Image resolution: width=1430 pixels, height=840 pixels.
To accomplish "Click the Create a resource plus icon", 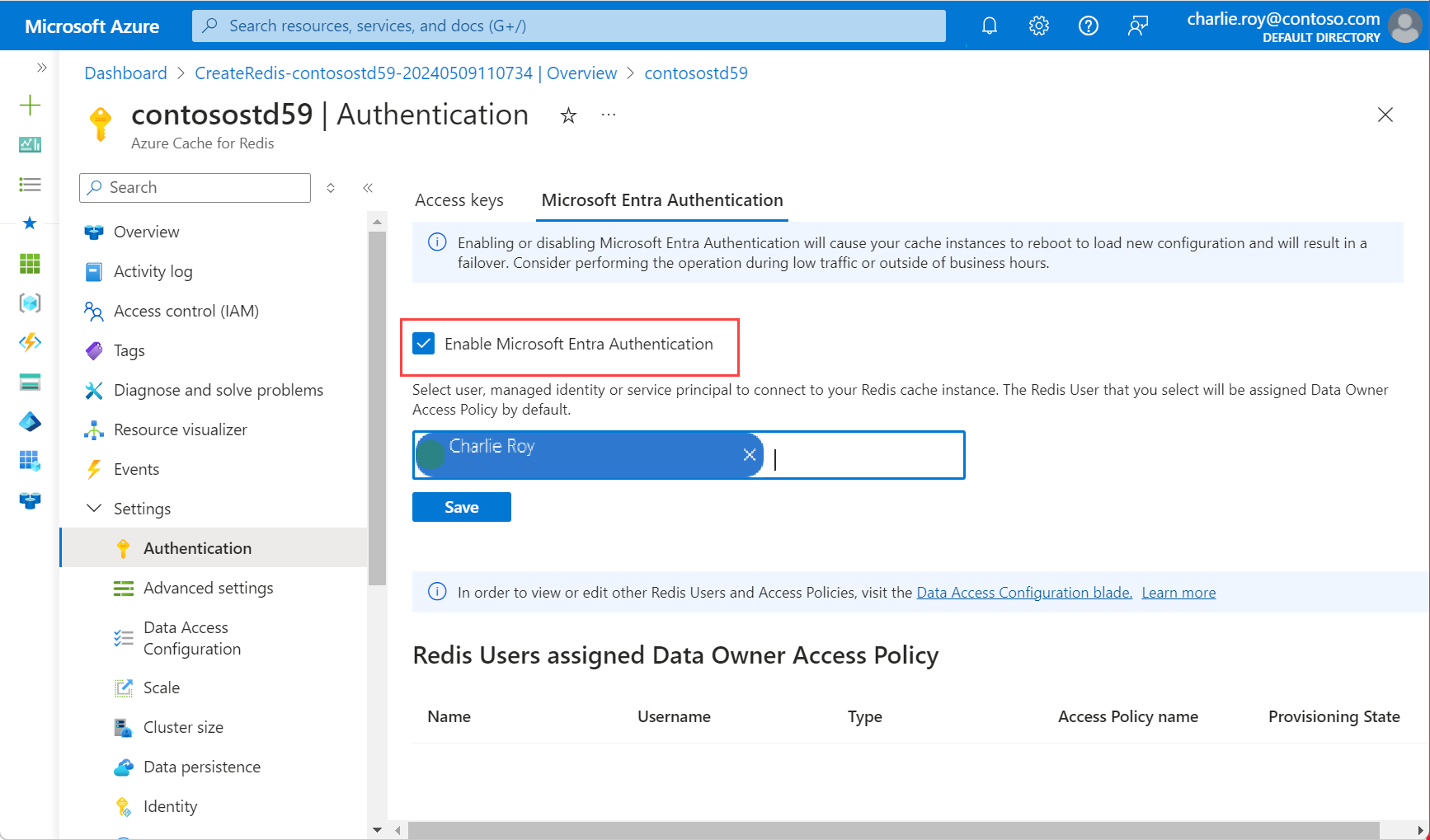I will [30, 105].
